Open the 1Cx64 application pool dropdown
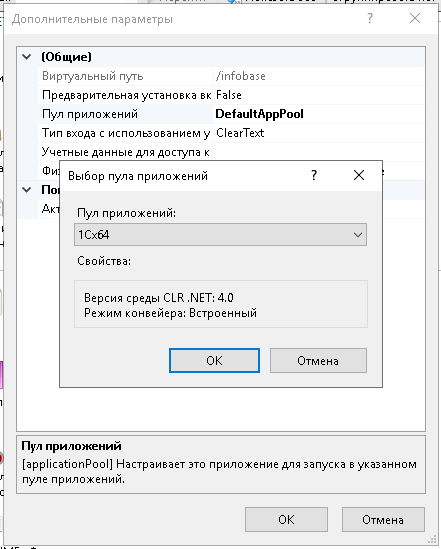Viewport: 441px width, 549px height. pos(220,235)
